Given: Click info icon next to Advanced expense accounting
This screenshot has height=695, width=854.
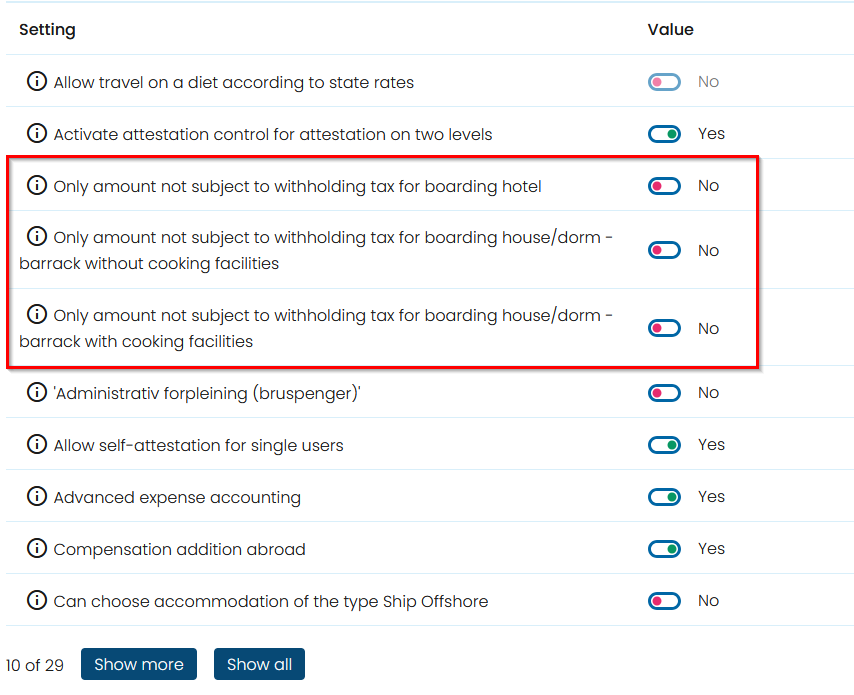Looking at the screenshot, I should coord(36,496).
